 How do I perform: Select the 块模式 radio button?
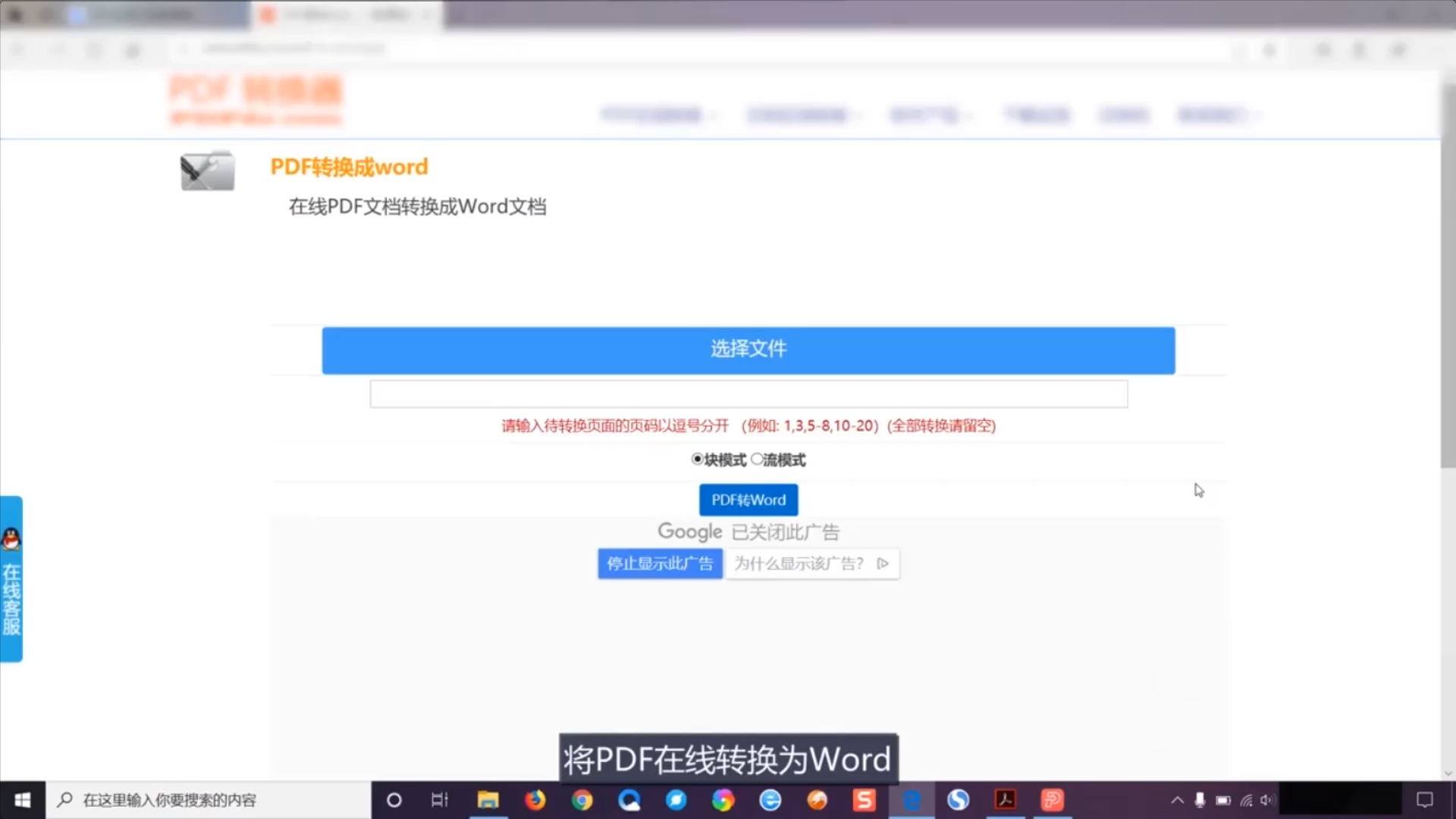coord(698,460)
